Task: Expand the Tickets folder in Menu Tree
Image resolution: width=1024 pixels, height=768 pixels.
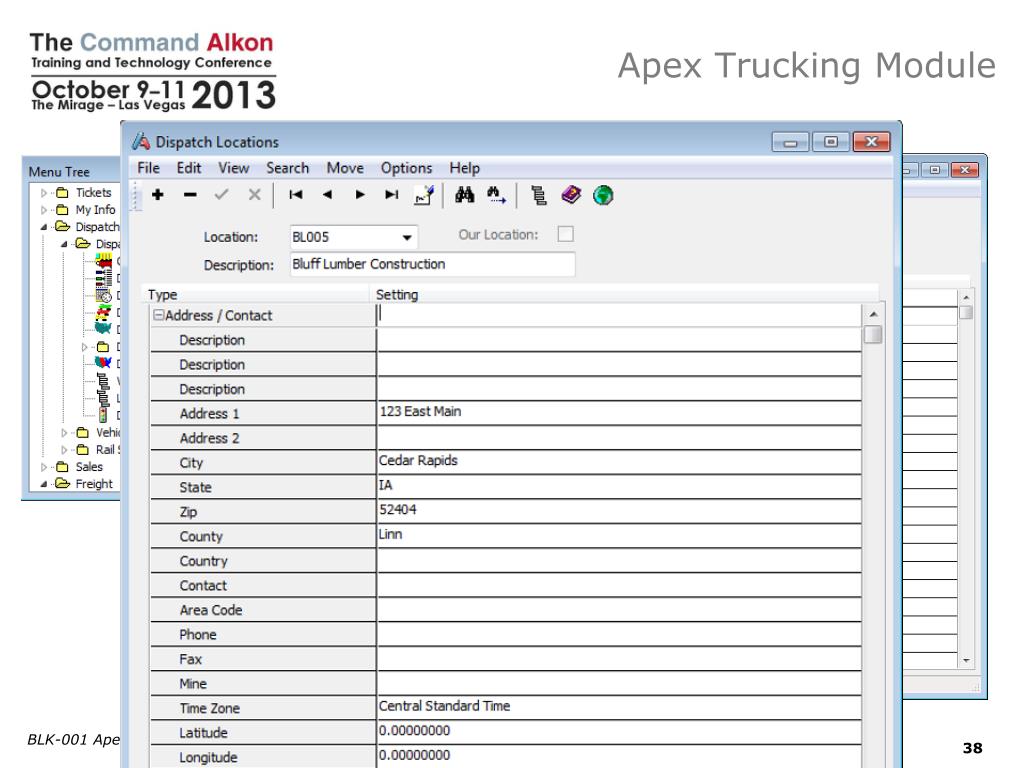Action: [x=44, y=193]
